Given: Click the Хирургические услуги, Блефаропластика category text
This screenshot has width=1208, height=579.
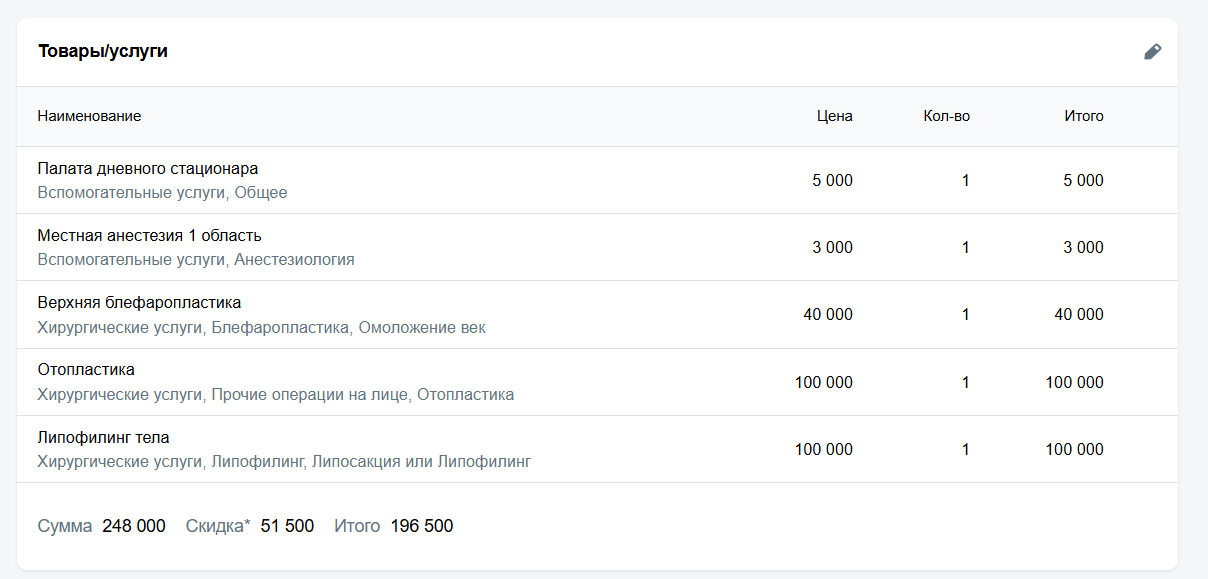Looking at the screenshot, I should 261,328.
